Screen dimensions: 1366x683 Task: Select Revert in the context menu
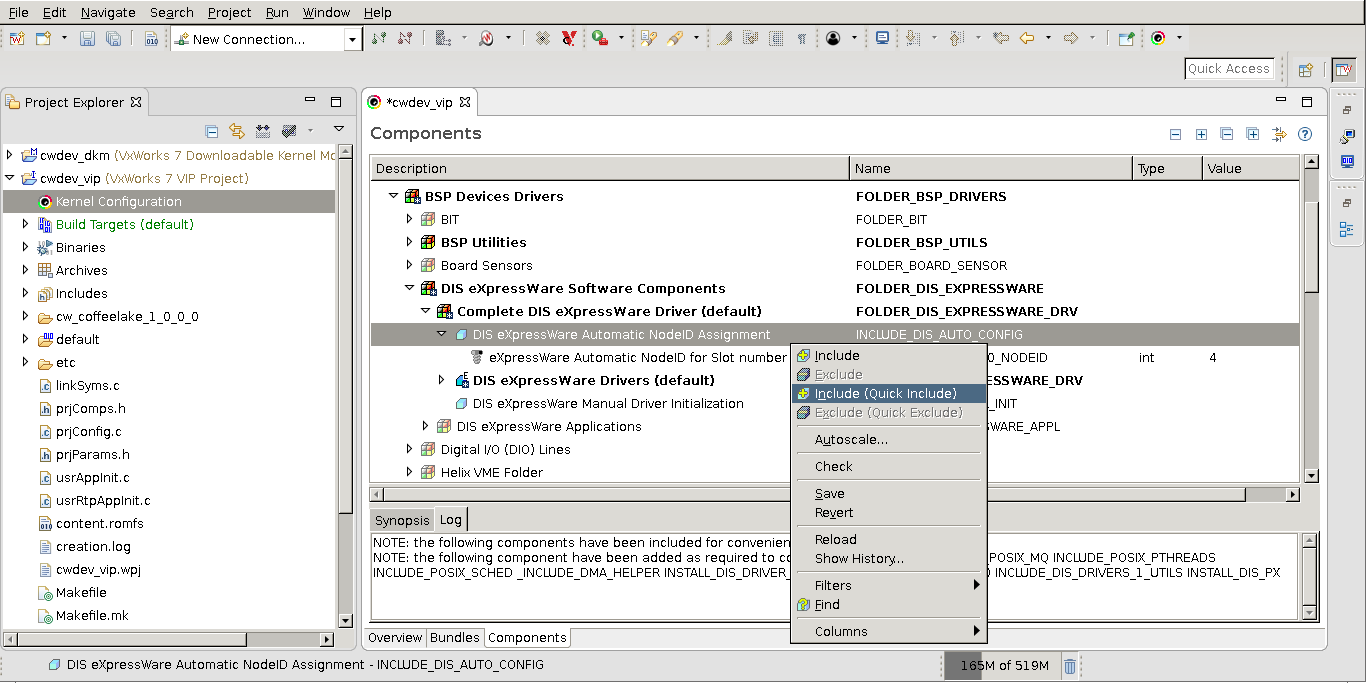click(888, 512)
